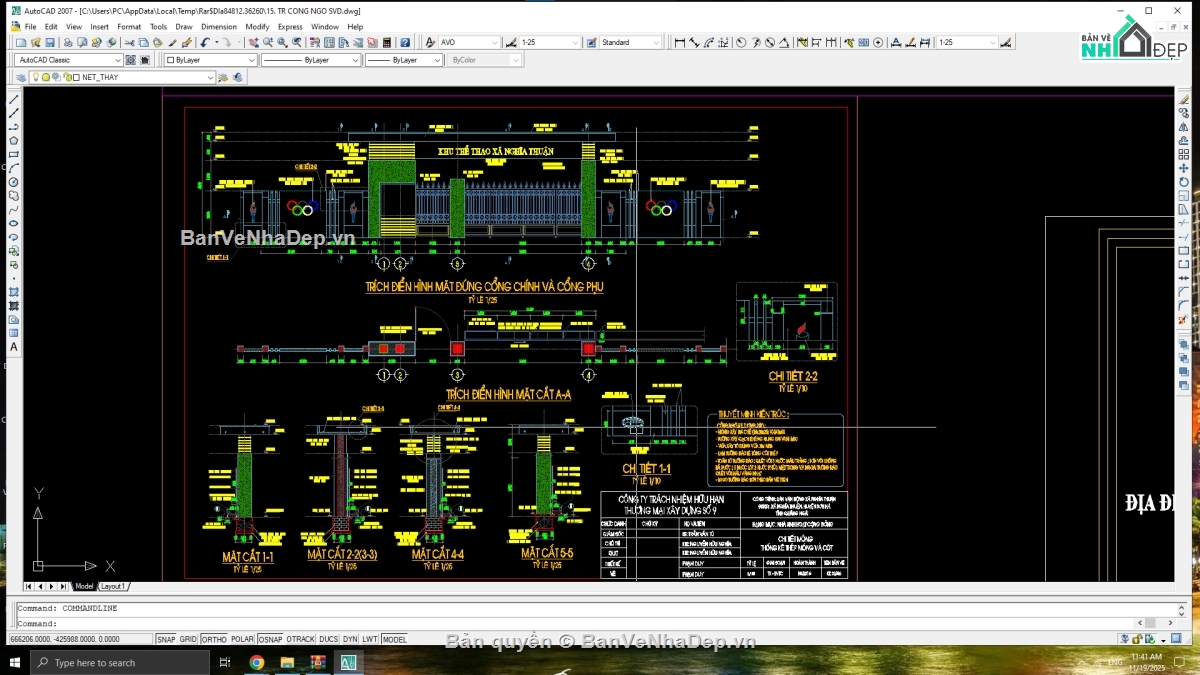Open the Insert menu

tap(99, 27)
